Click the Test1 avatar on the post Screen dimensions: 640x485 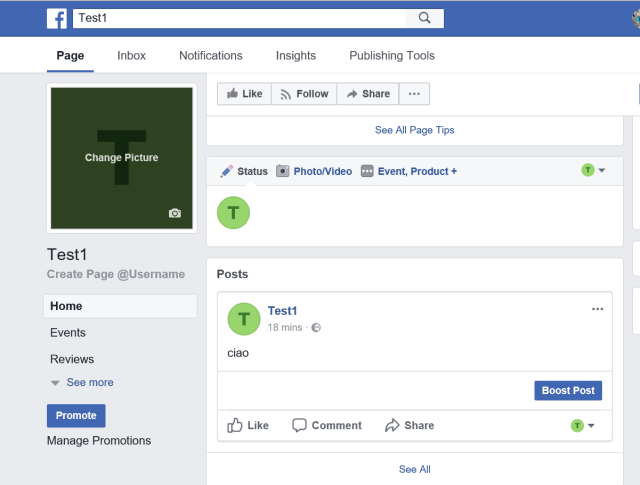[x=244, y=318]
